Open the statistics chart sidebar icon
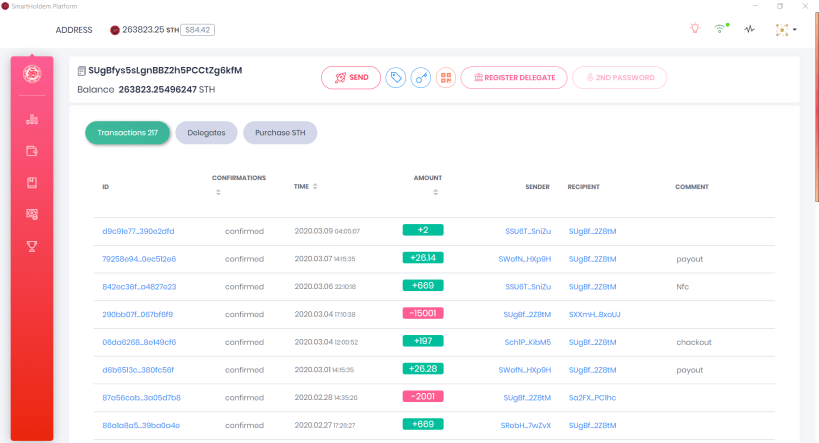The image size is (819, 443). (32, 119)
